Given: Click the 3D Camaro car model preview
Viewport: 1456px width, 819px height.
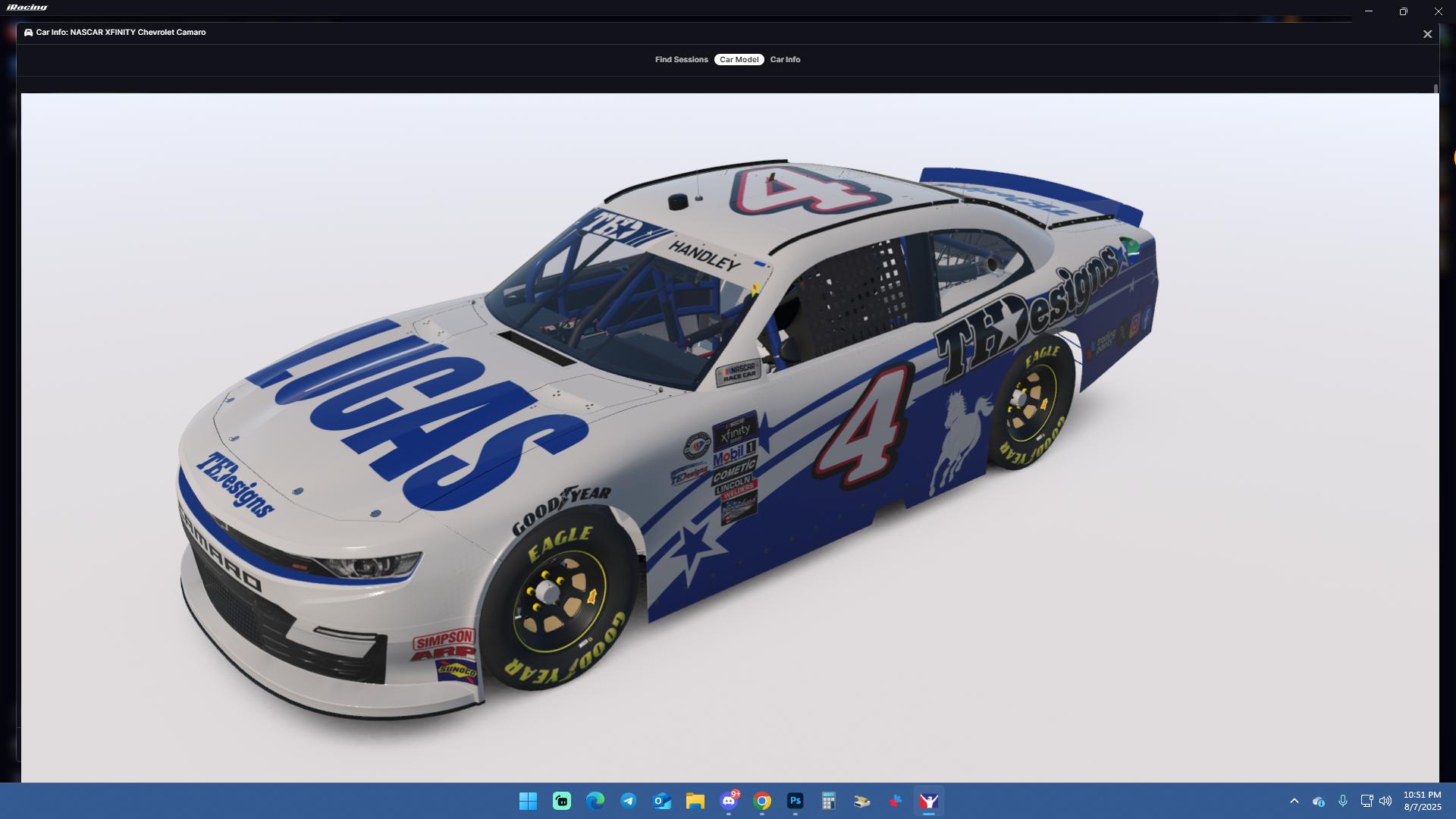Looking at the screenshot, I should click(x=667, y=440).
